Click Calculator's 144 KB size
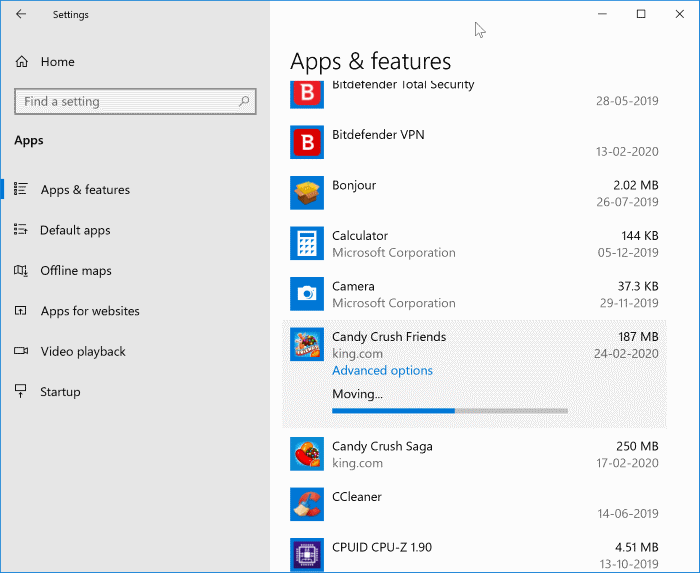Image resolution: width=700 pixels, height=573 pixels. 640,235
